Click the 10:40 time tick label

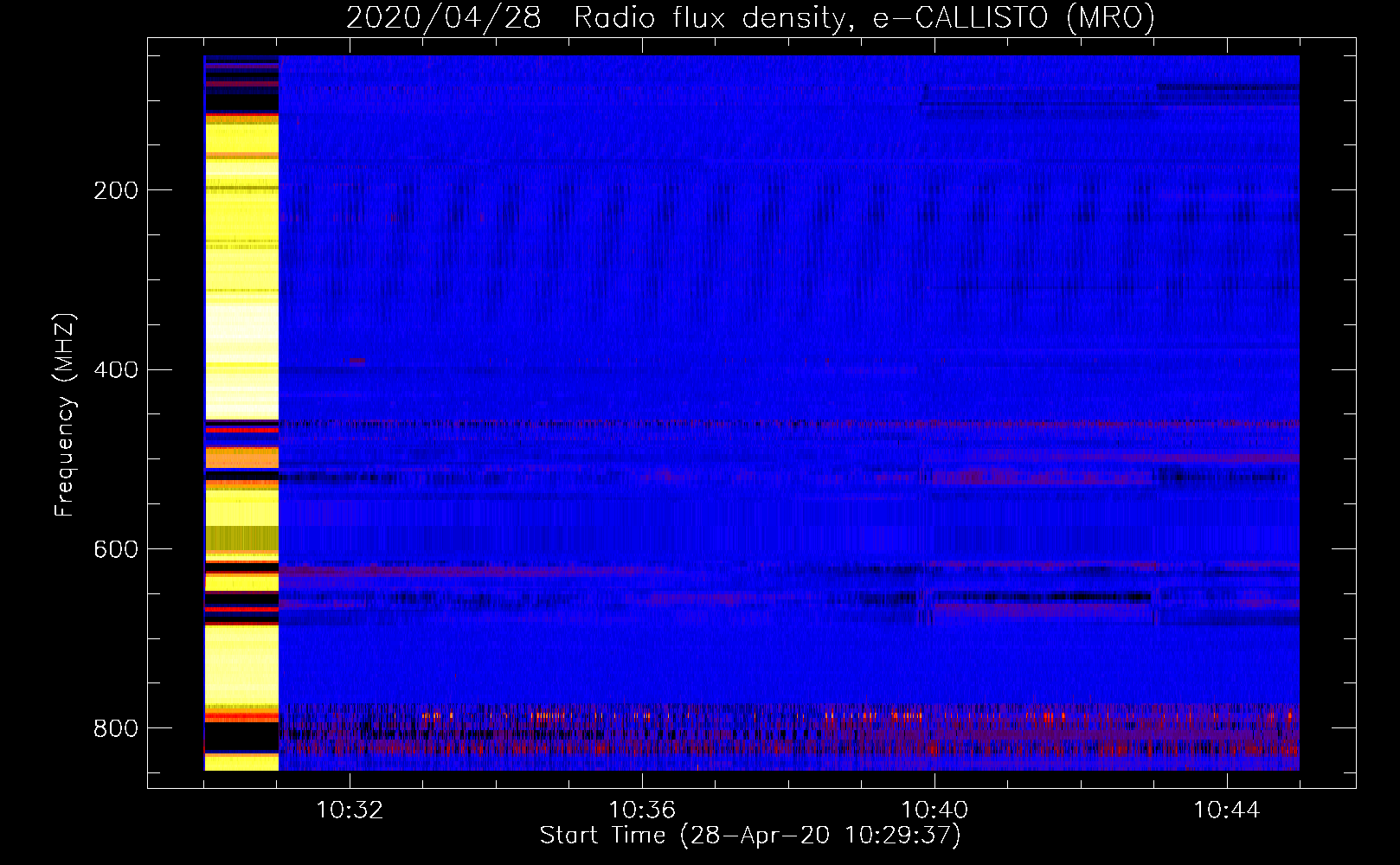point(934,811)
